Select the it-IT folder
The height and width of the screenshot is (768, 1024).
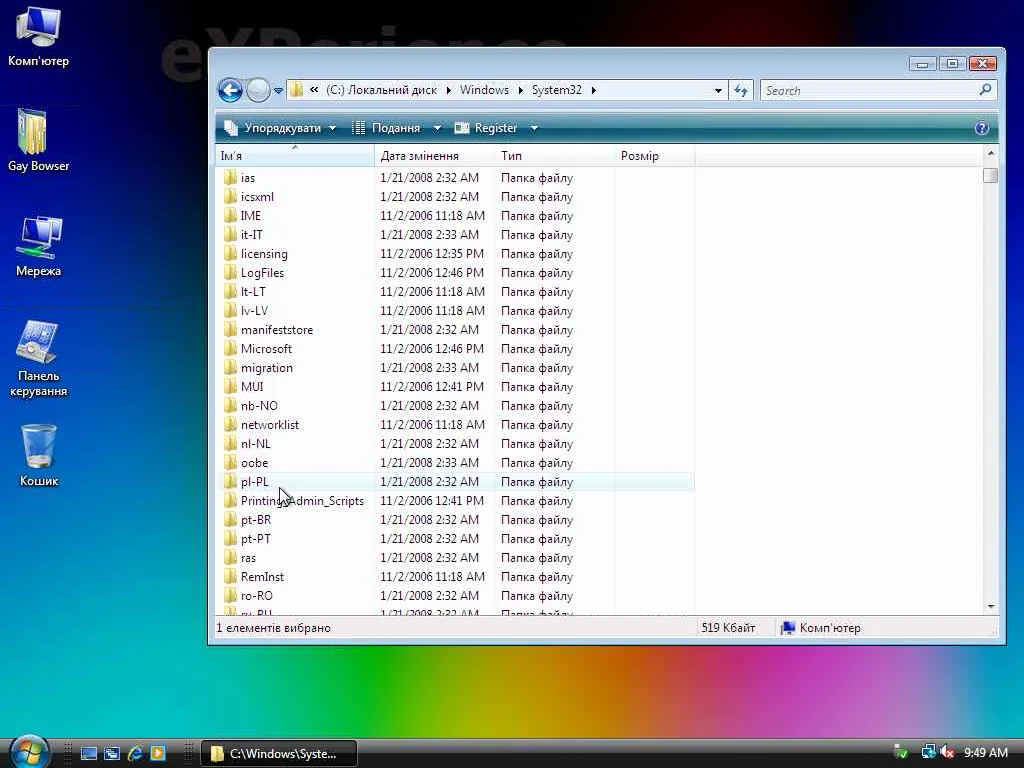point(251,234)
